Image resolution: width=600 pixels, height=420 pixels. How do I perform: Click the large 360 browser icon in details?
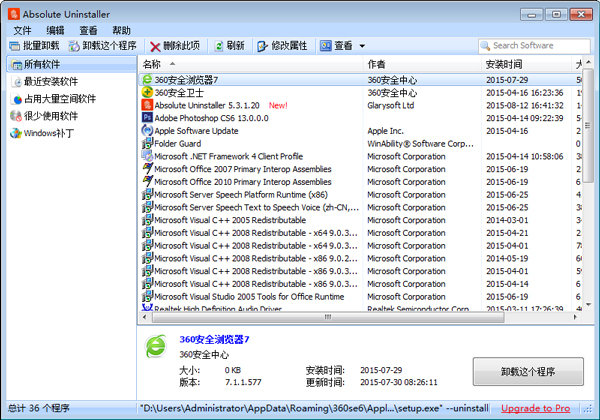pyautogui.click(x=156, y=346)
